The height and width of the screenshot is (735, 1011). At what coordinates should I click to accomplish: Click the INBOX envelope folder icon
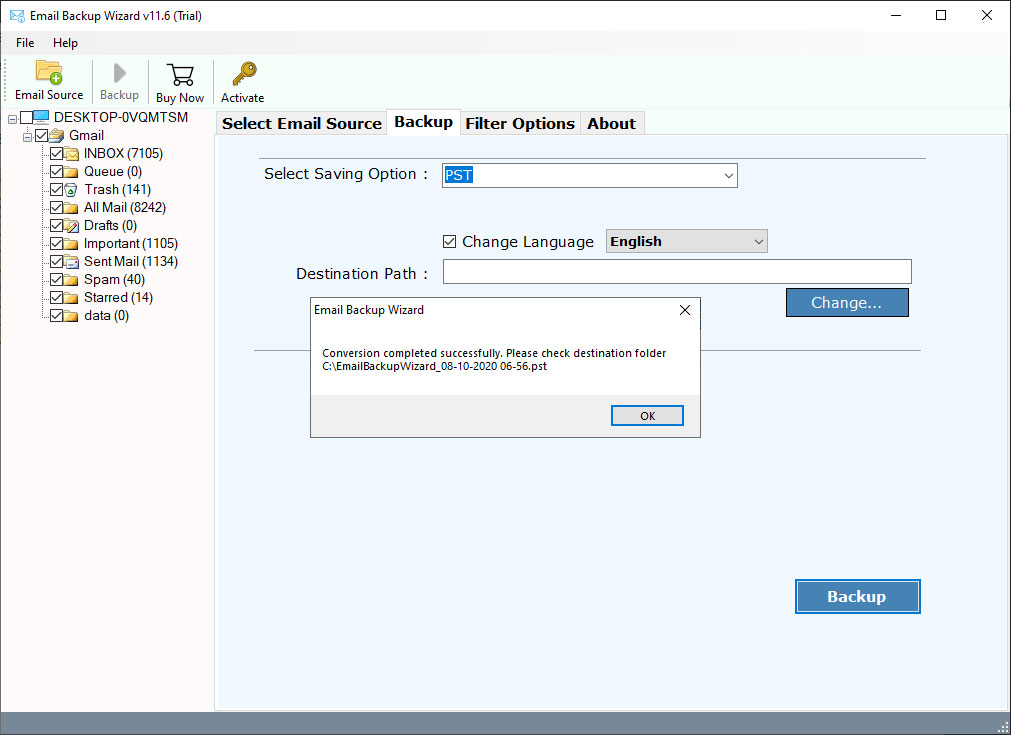click(x=72, y=153)
